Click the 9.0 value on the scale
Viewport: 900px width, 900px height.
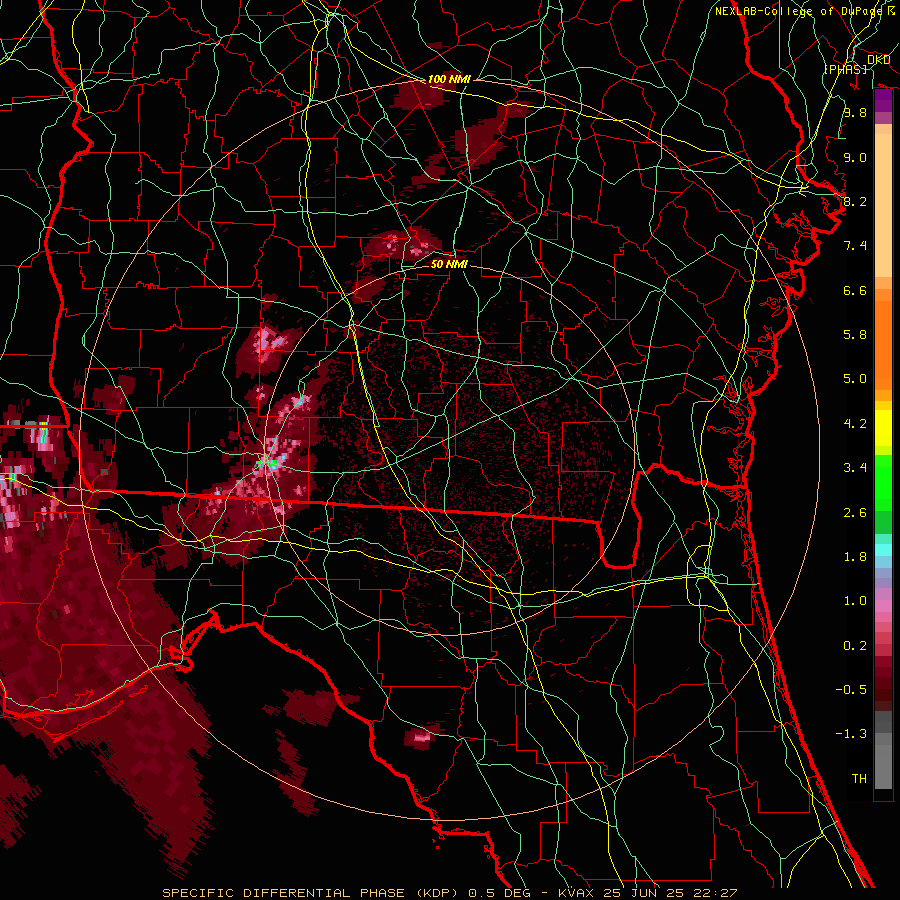[855, 157]
